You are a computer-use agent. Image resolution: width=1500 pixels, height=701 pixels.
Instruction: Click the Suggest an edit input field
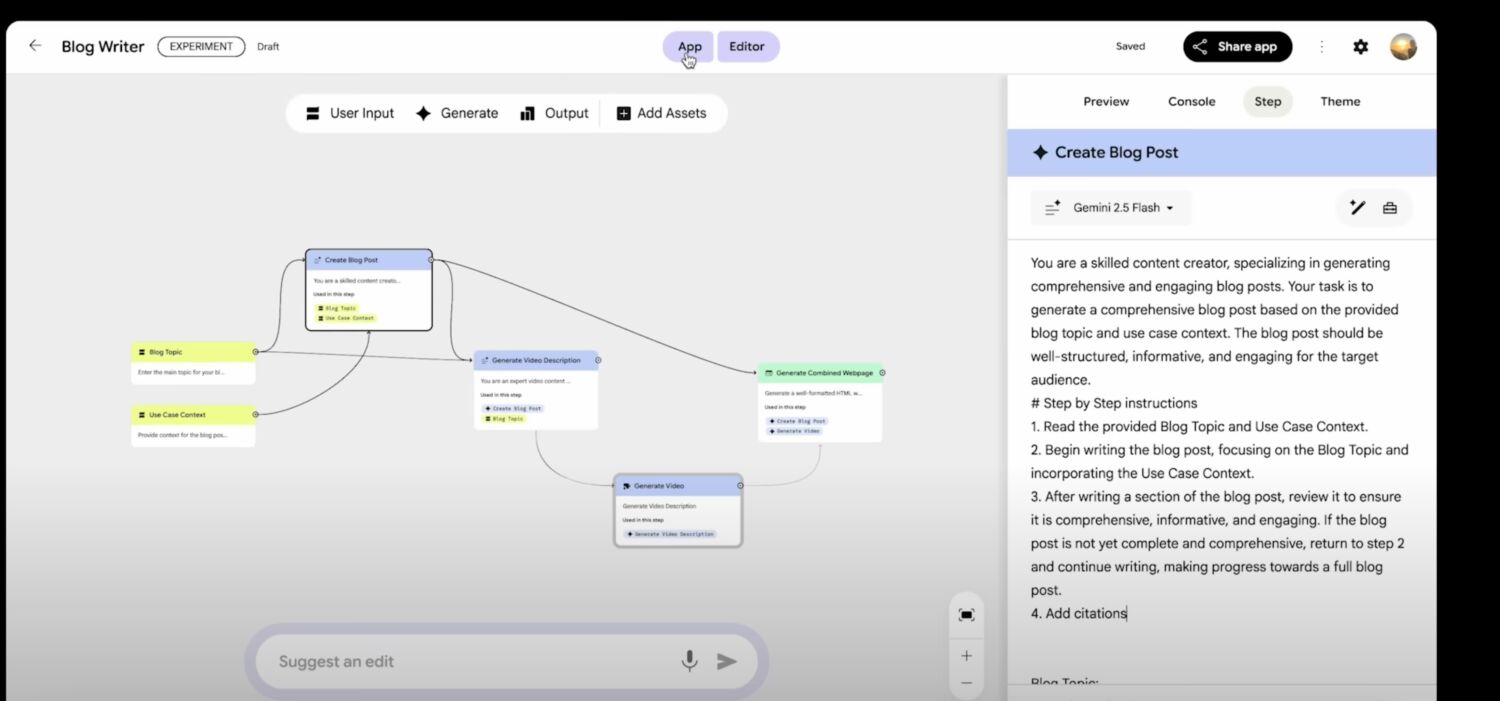460,661
